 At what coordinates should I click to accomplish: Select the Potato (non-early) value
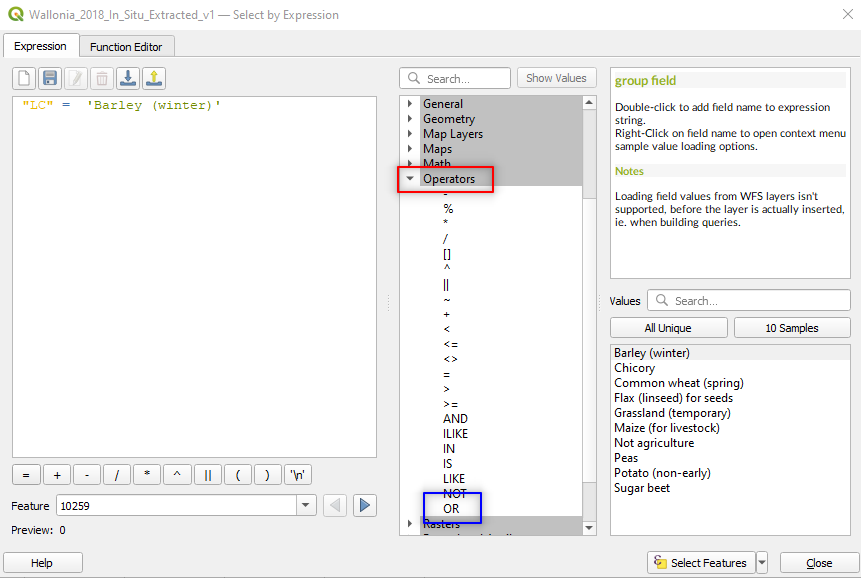coord(662,473)
